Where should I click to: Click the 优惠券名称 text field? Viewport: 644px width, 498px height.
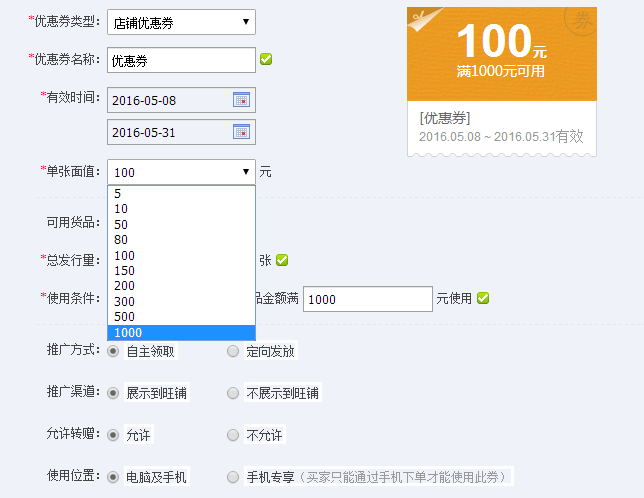[x=181, y=60]
